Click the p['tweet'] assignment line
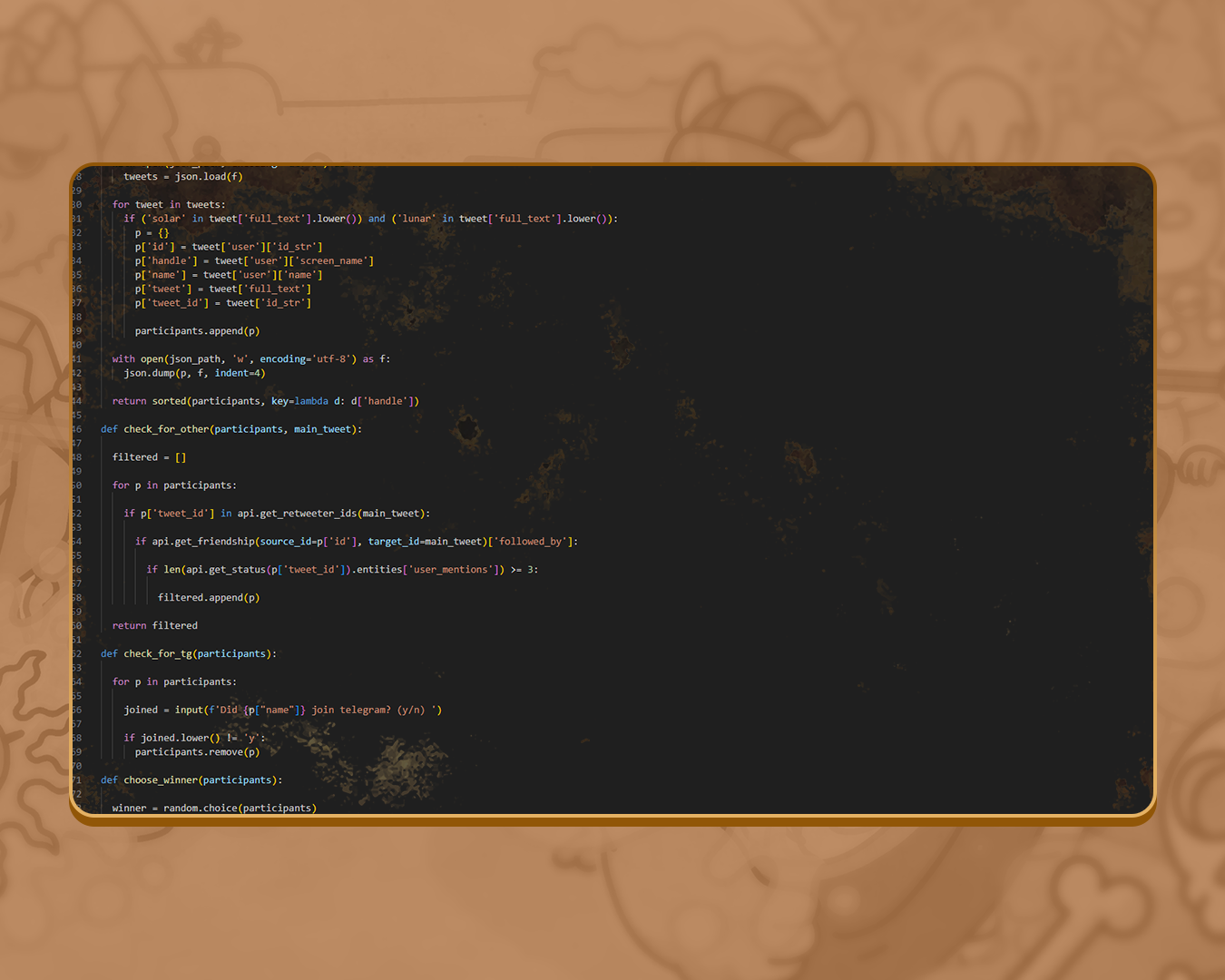 (223, 289)
